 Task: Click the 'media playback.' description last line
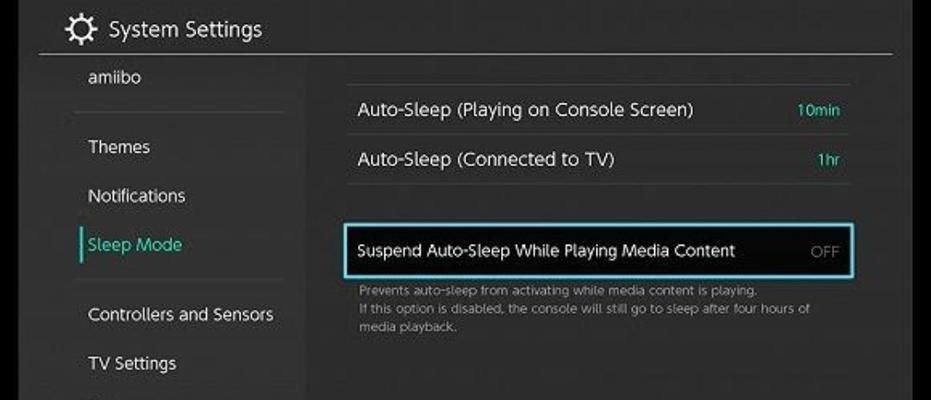[407, 327]
